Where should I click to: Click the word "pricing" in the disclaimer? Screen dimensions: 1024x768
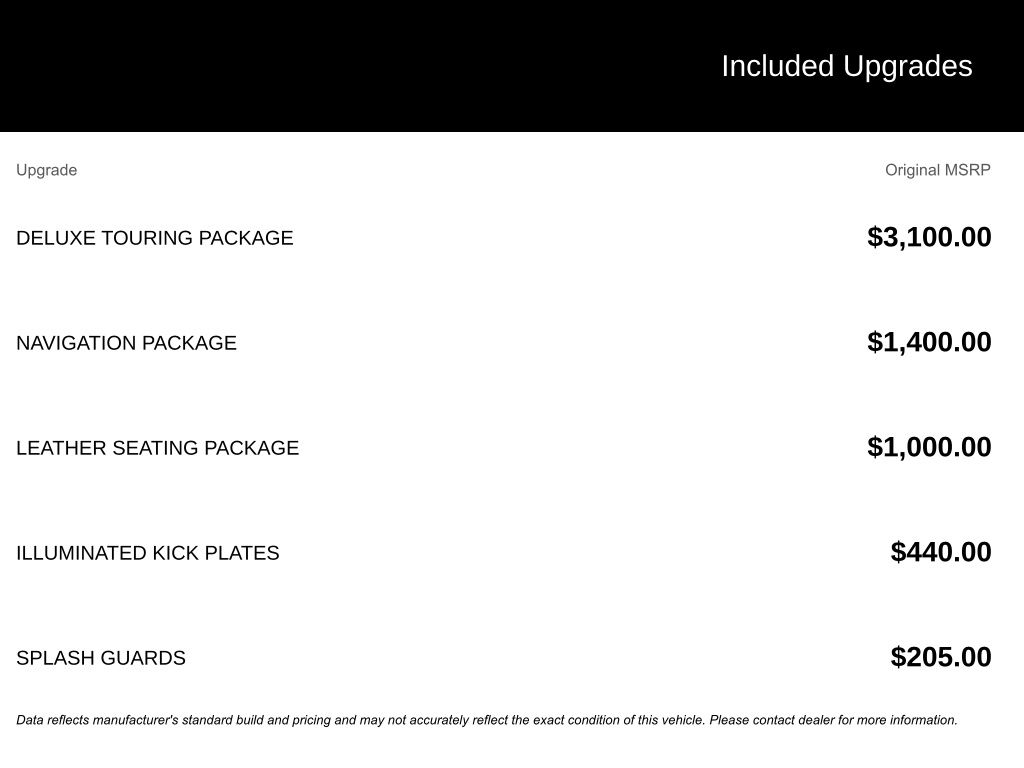click(311, 720)
